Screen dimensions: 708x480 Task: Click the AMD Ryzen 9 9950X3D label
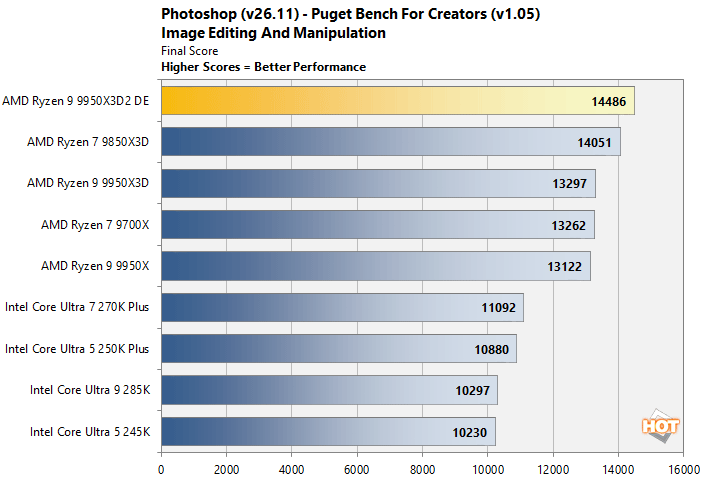click(88, 183)
